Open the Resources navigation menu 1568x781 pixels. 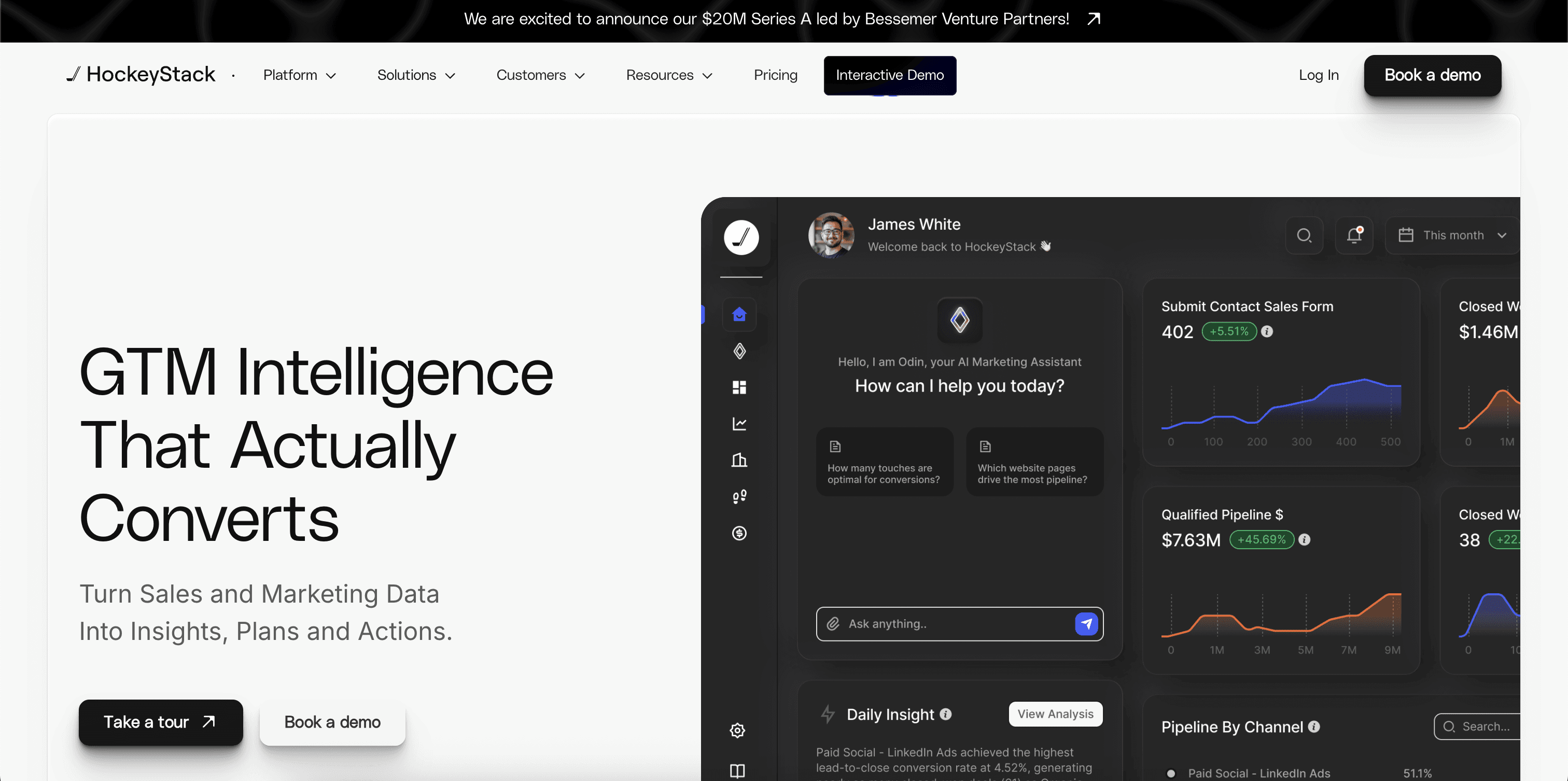[x=668, y=75]
